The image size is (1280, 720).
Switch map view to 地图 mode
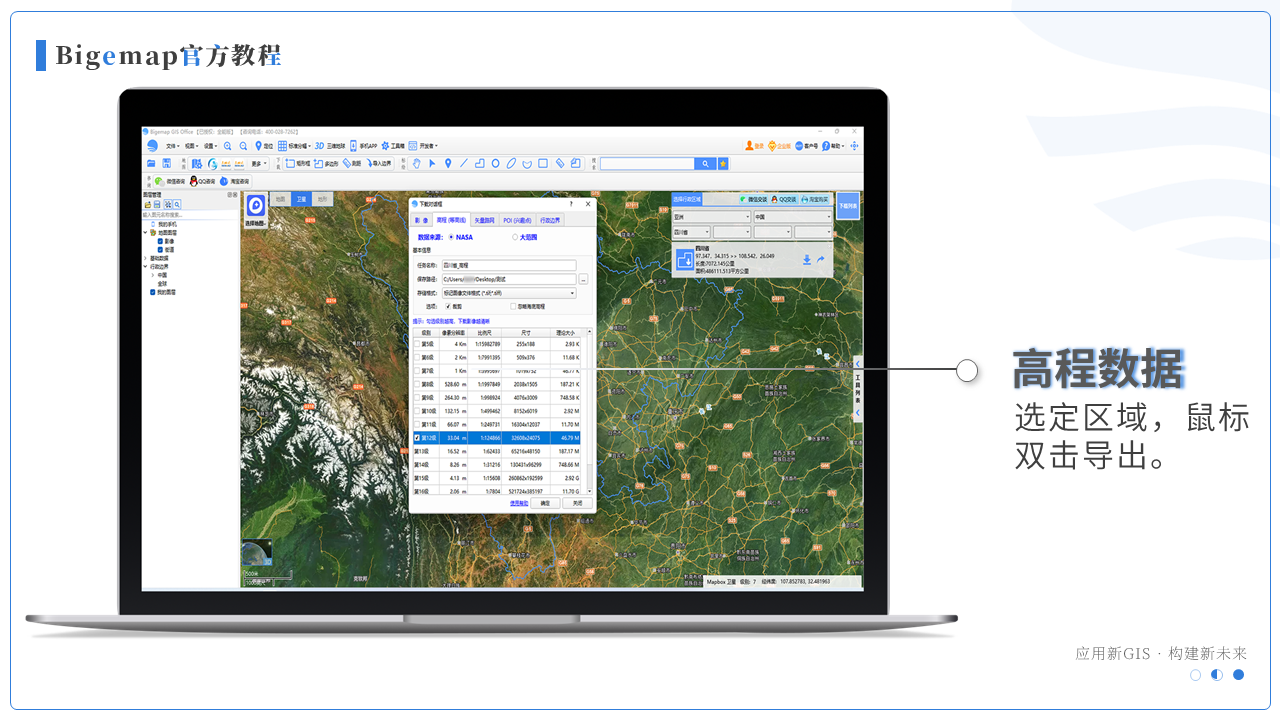(281, 200)
